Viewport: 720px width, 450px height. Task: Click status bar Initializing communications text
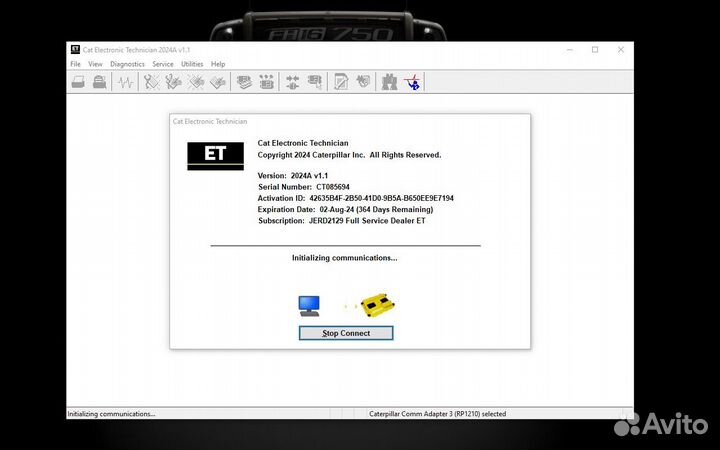112,414
